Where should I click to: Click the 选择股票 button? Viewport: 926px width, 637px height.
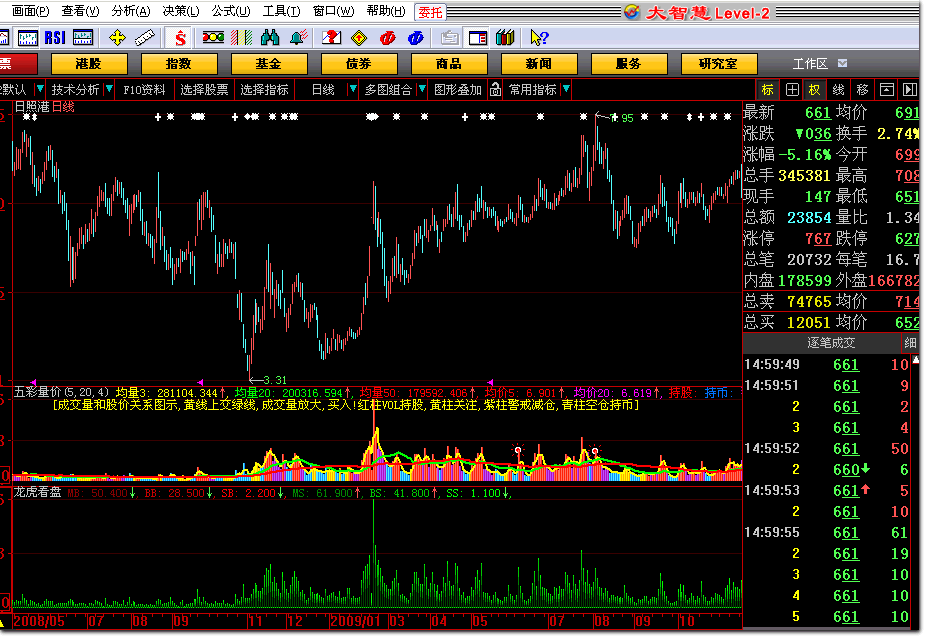[x=204, y=90]
